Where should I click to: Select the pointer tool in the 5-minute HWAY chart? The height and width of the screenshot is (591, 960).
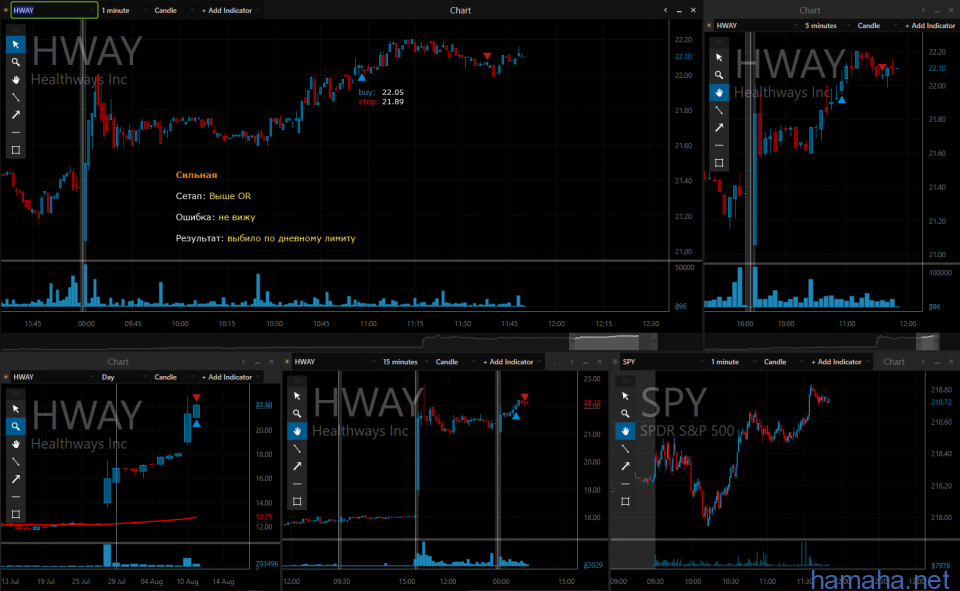tap(719, 58)
